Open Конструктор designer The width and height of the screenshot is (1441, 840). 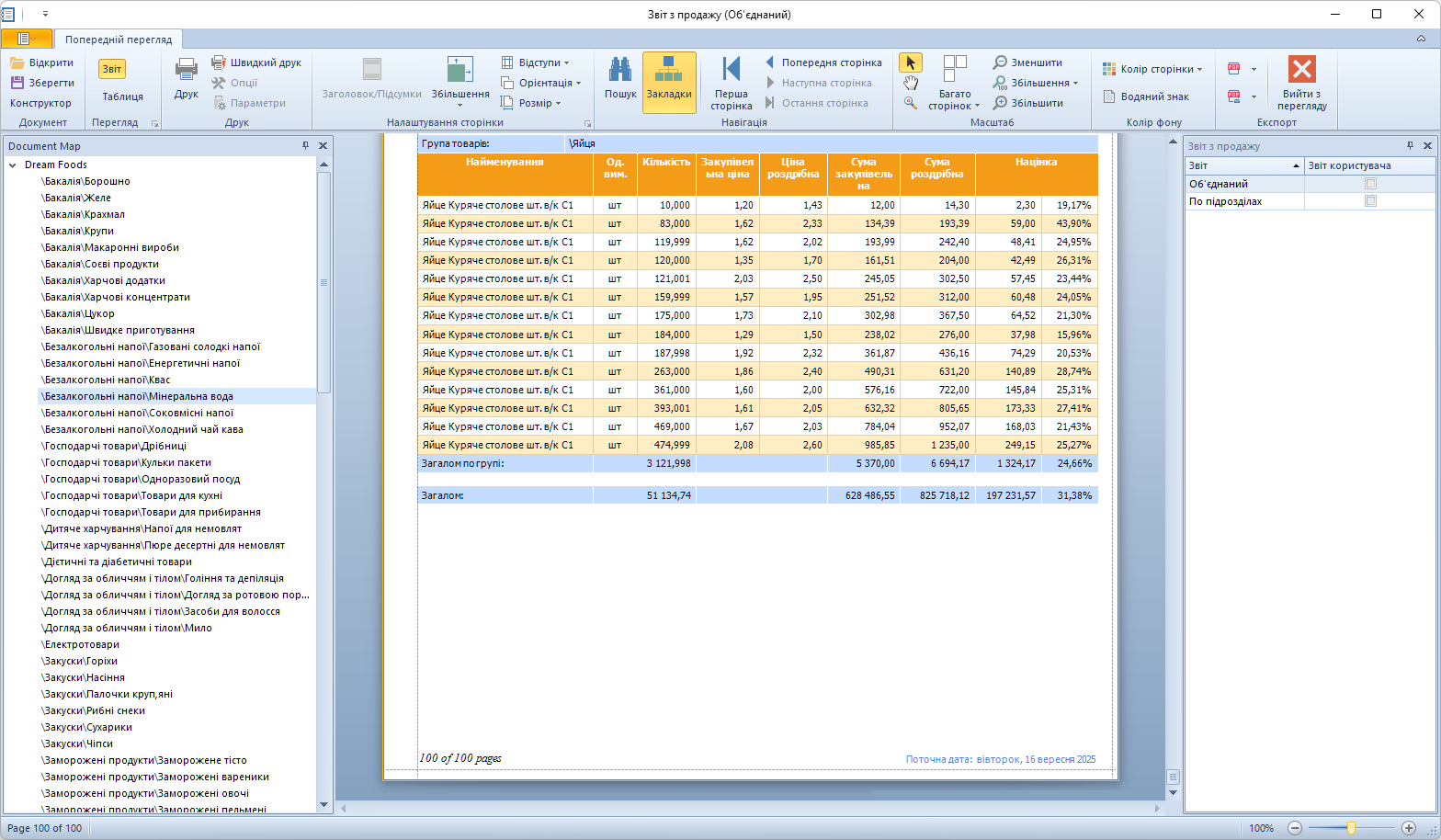(40, 103)
